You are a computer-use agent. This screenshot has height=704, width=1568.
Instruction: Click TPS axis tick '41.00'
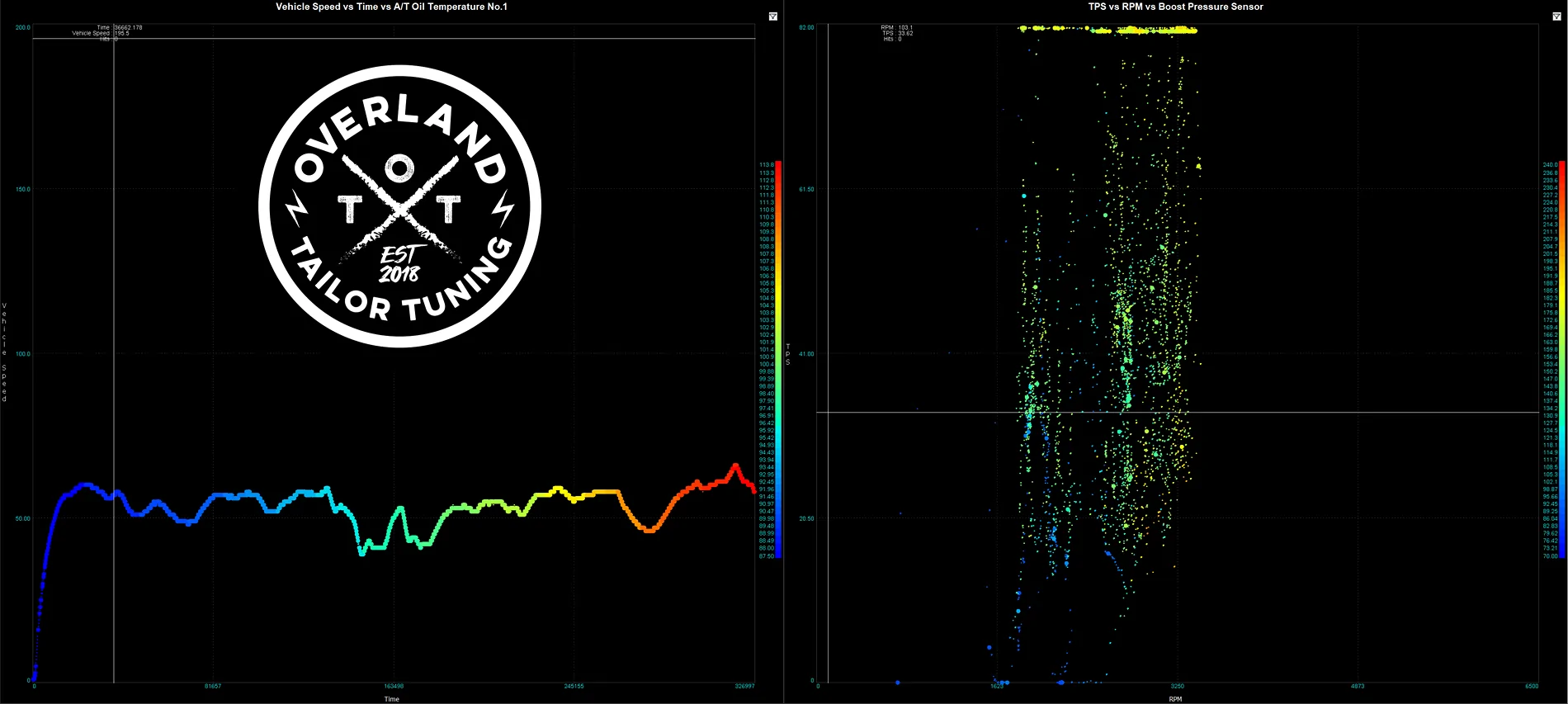click(806, 353)
